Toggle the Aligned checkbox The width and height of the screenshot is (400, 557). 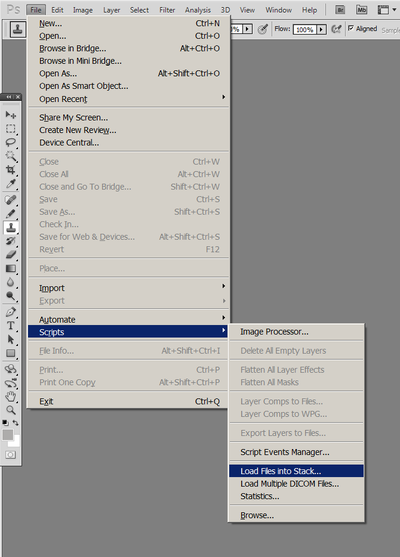coord(351,28)
